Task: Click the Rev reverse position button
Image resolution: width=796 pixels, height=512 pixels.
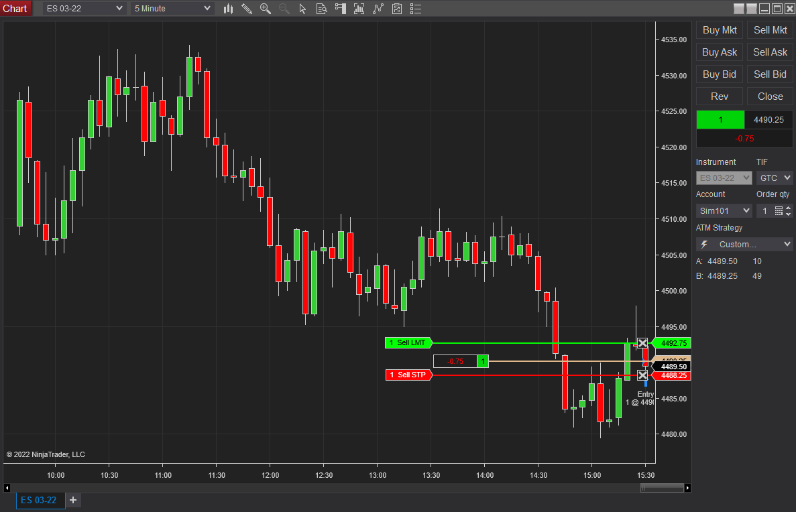Action: [x=719, y=96]
